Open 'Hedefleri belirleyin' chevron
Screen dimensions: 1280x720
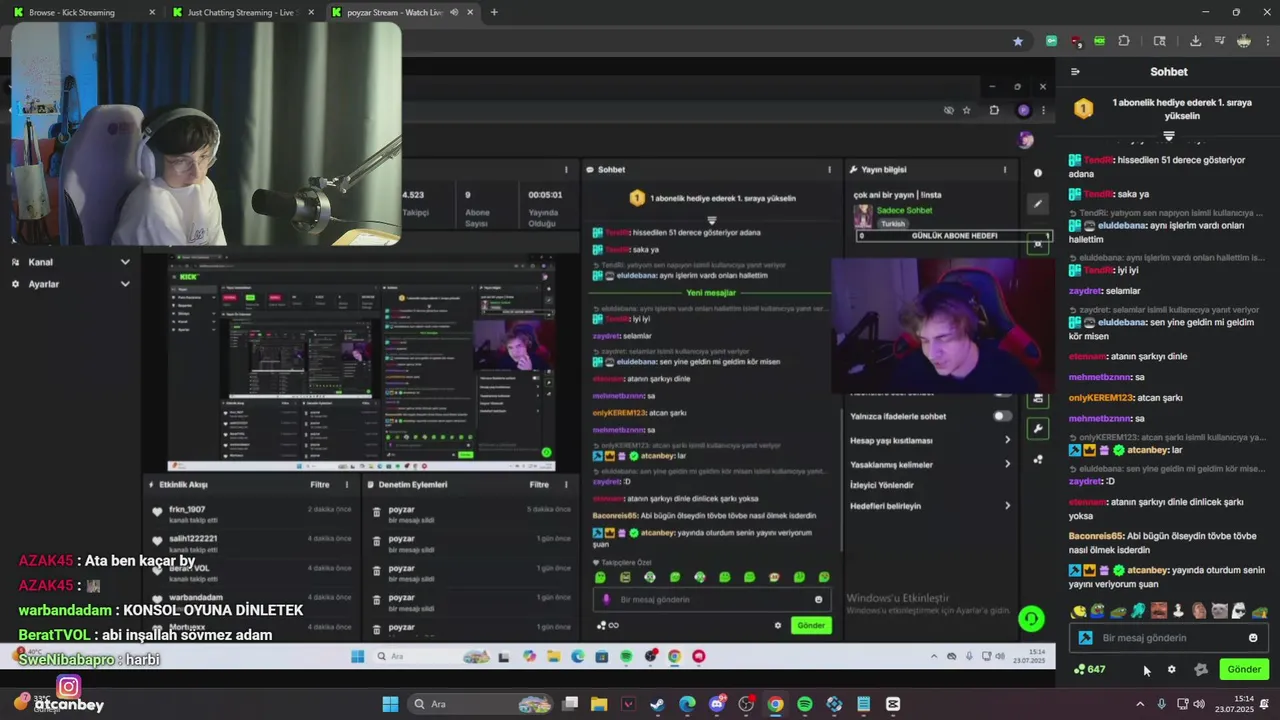1007,506
